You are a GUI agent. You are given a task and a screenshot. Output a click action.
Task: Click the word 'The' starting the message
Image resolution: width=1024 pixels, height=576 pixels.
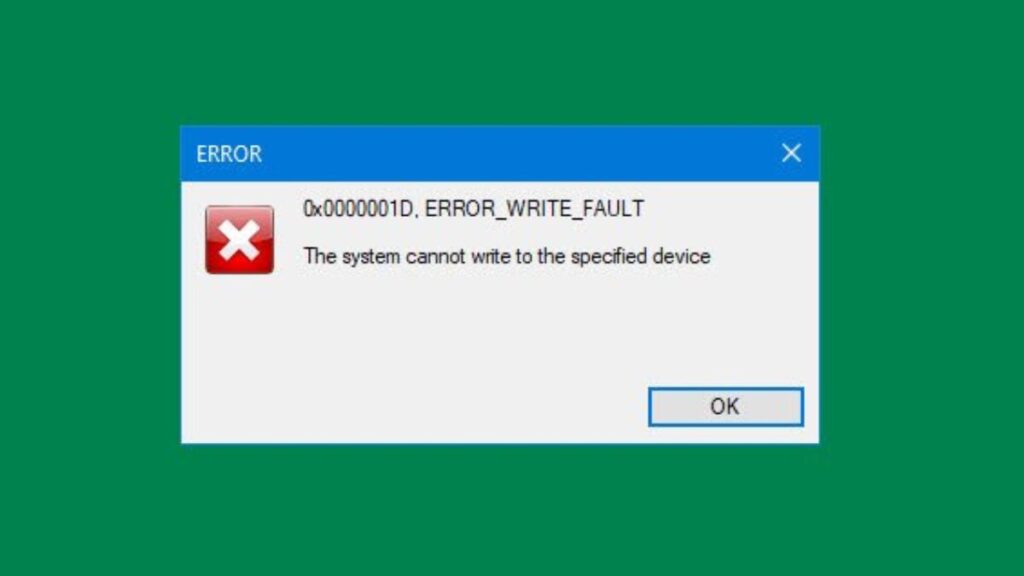320,256
